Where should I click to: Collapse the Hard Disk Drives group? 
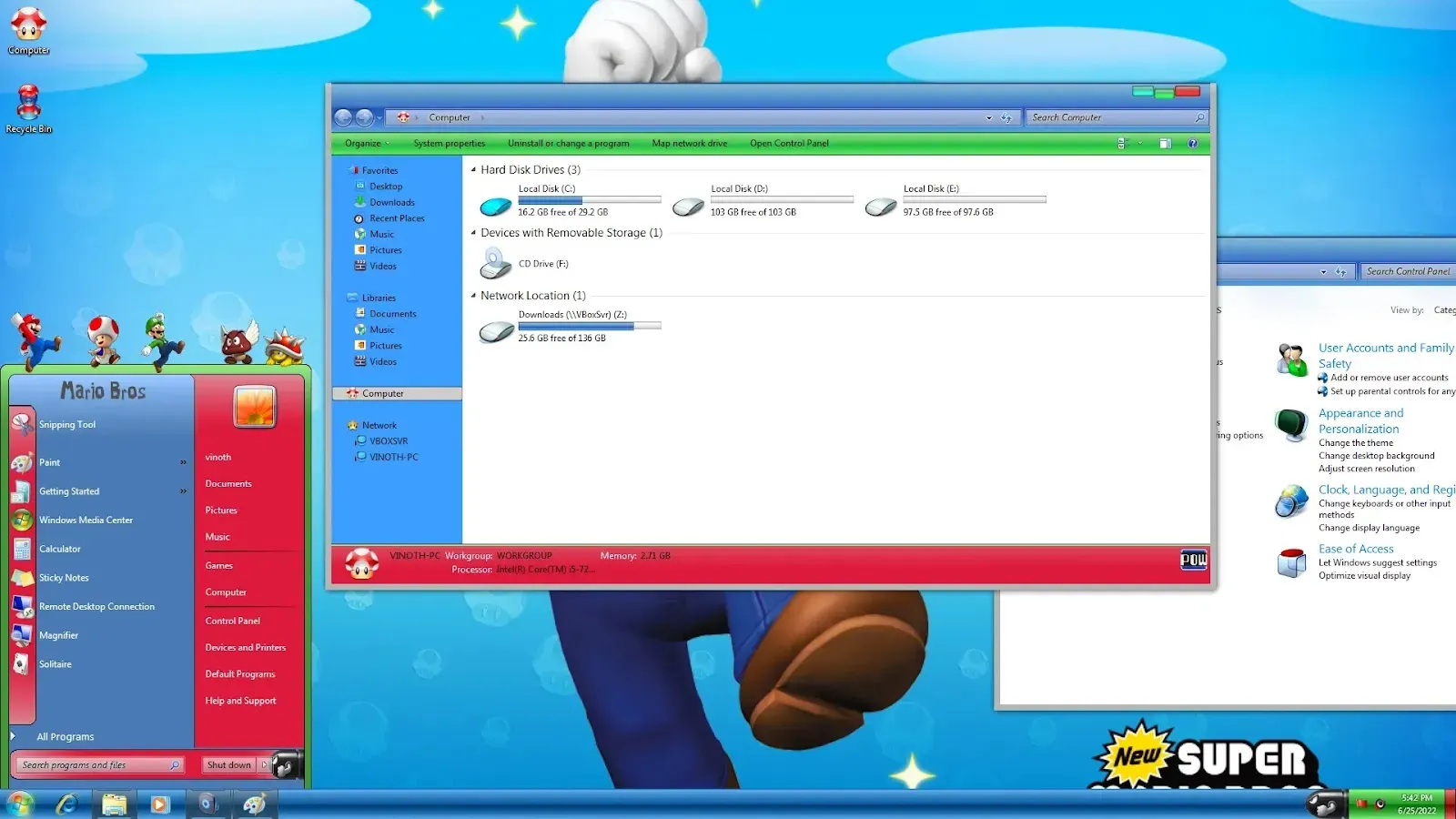tap(473, 170)
